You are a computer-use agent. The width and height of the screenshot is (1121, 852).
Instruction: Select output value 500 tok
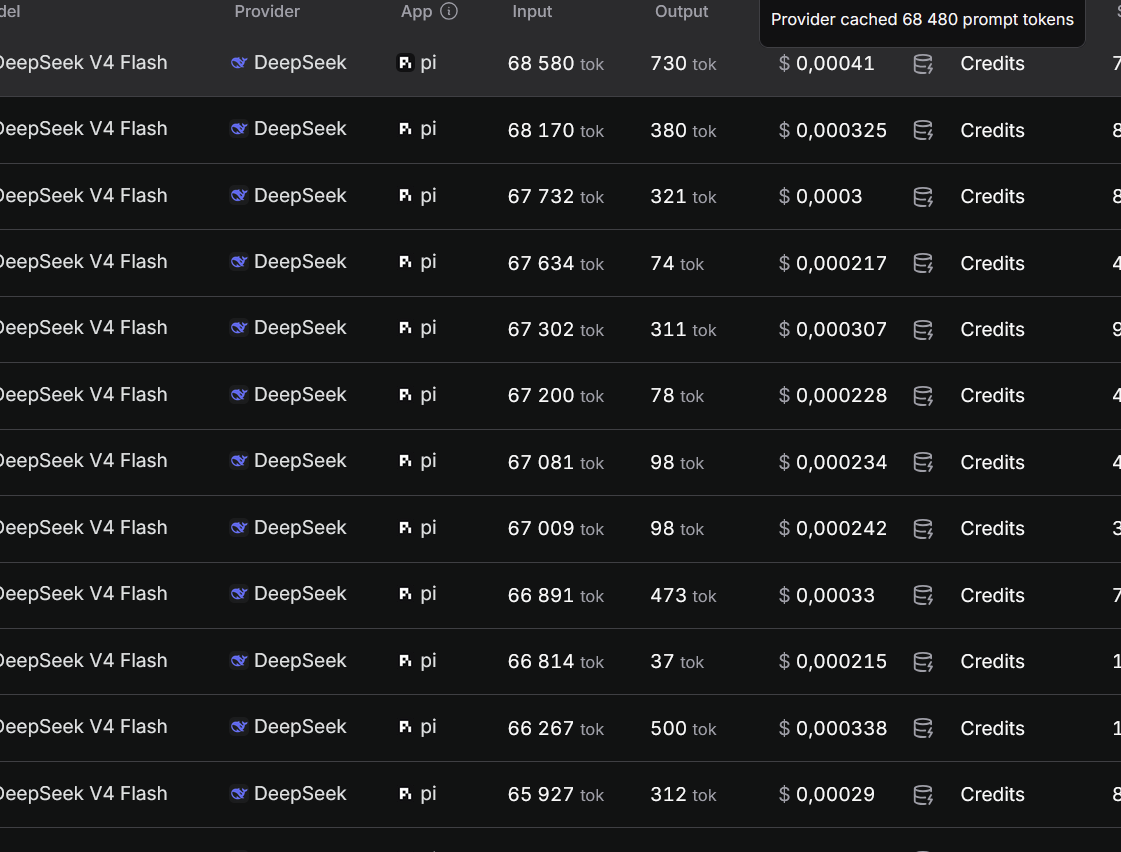tap(683, 728)
